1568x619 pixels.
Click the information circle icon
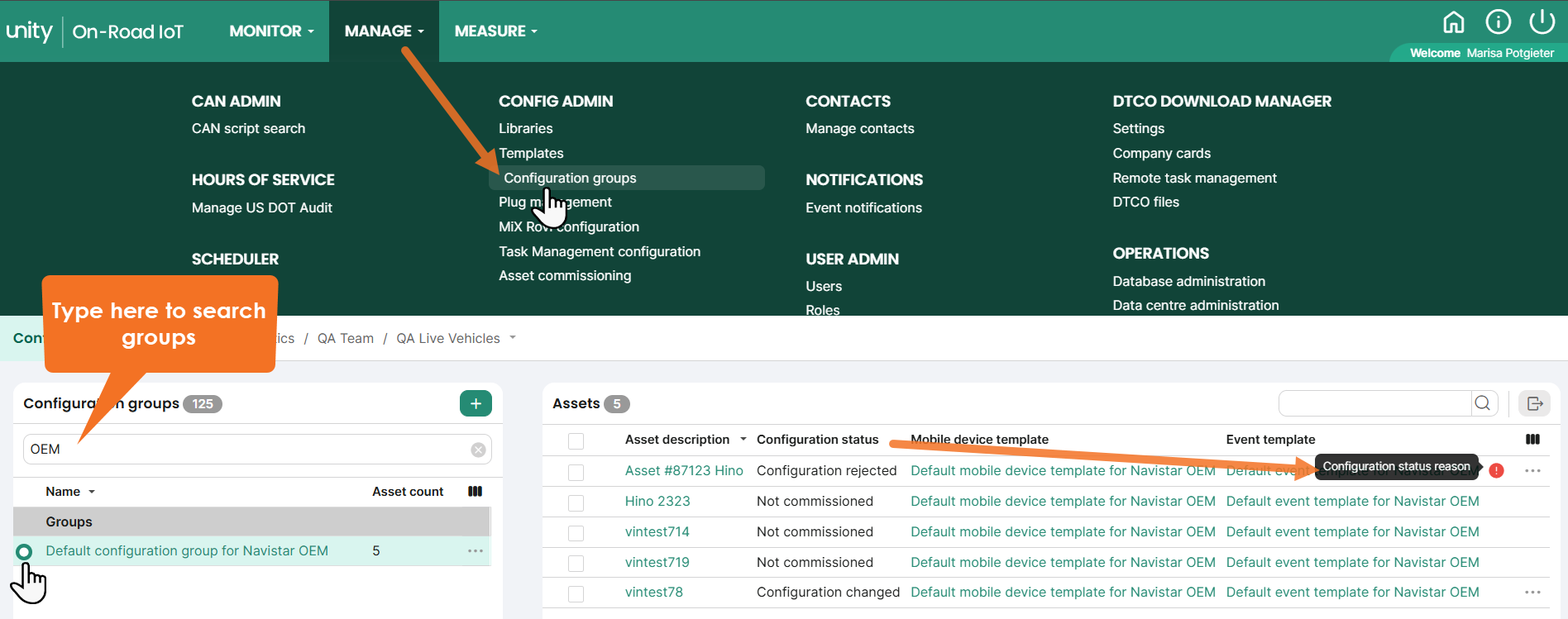(x=1498, y=22)
